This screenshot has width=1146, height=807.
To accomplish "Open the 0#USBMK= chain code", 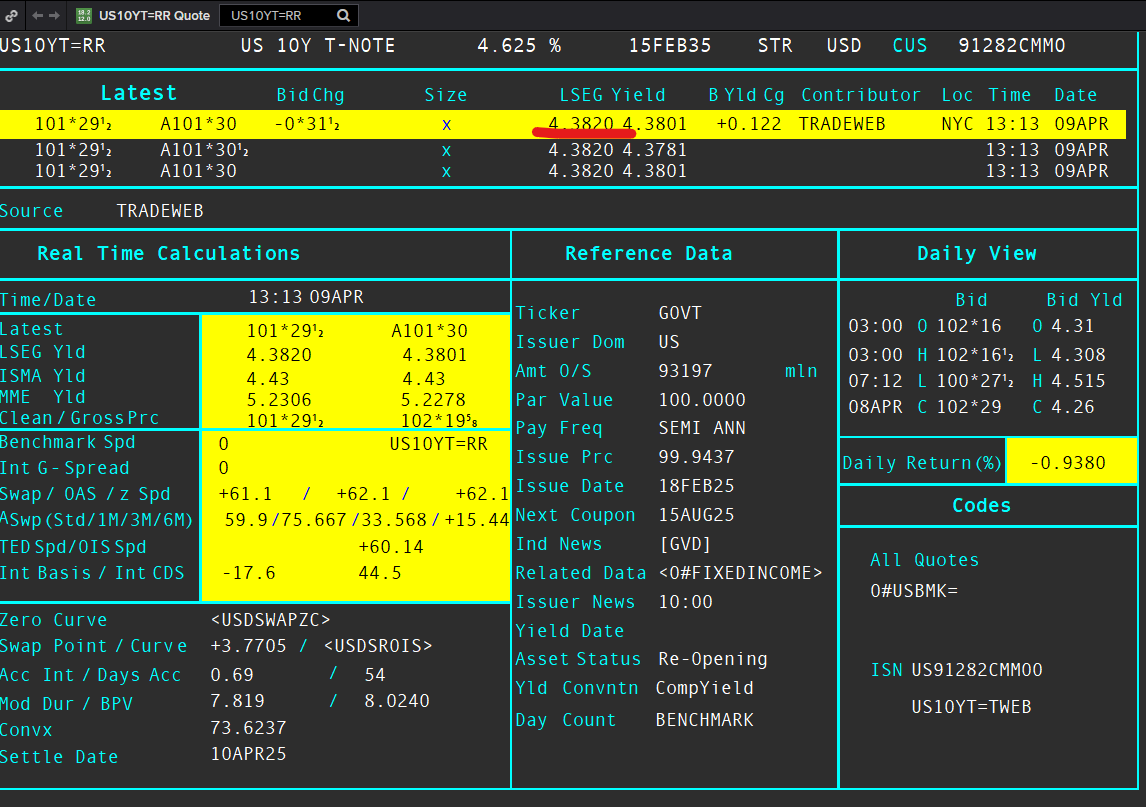I will pyautogui.click(x=913, y=591).
